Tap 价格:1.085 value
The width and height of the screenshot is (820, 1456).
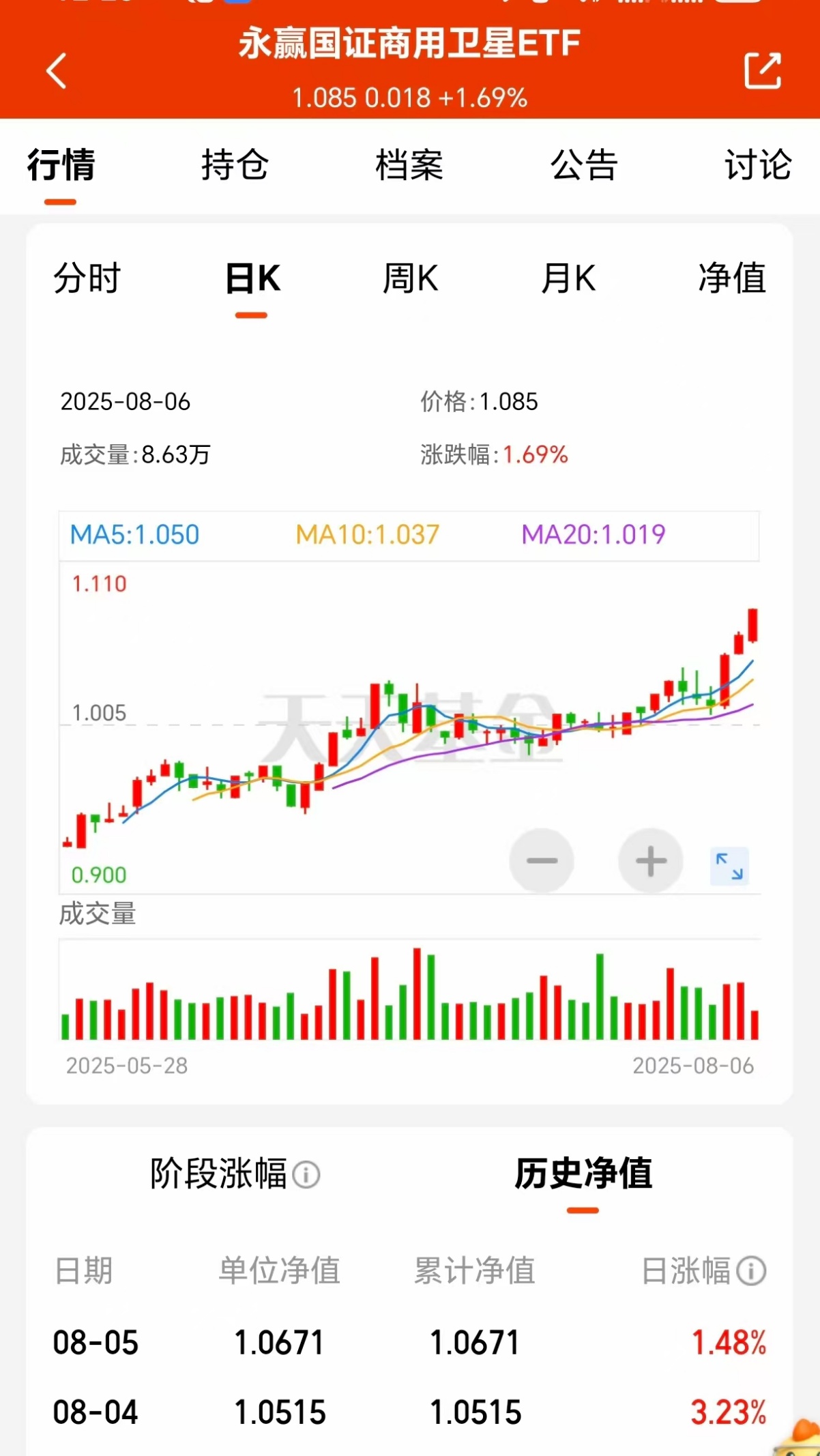point(479,401)
